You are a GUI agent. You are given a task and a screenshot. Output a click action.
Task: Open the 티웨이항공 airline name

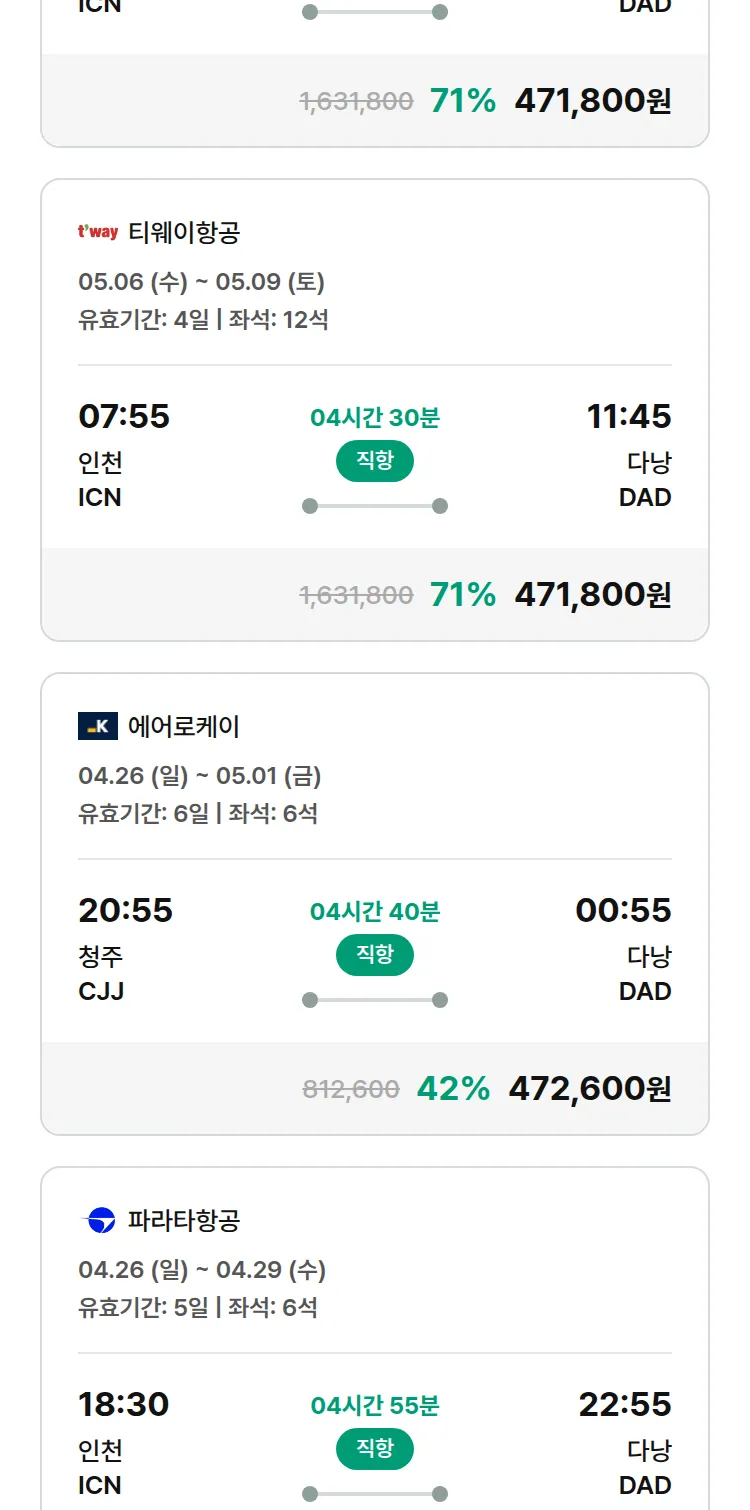[184, 232]
